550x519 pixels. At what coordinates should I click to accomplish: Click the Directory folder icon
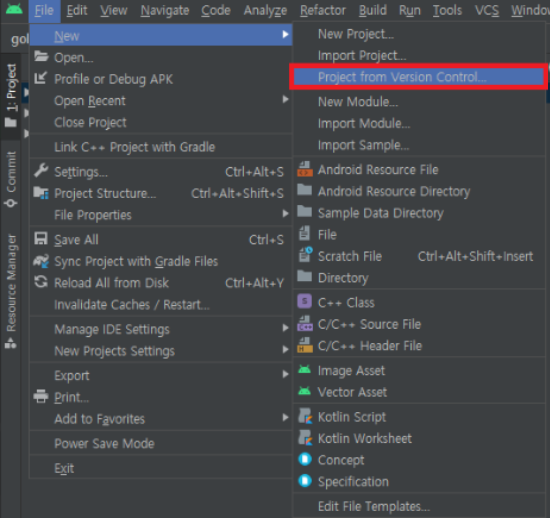pos(304,276)
